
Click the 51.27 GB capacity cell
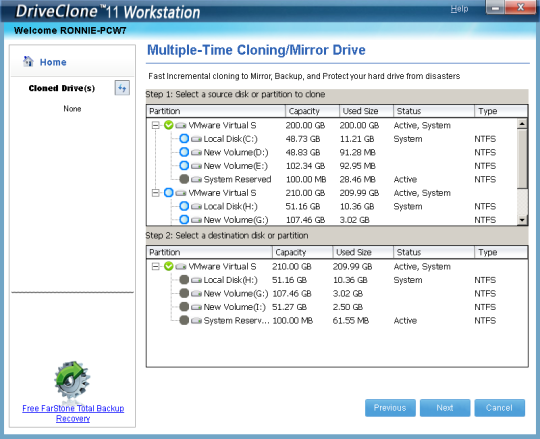coord(289,307)
